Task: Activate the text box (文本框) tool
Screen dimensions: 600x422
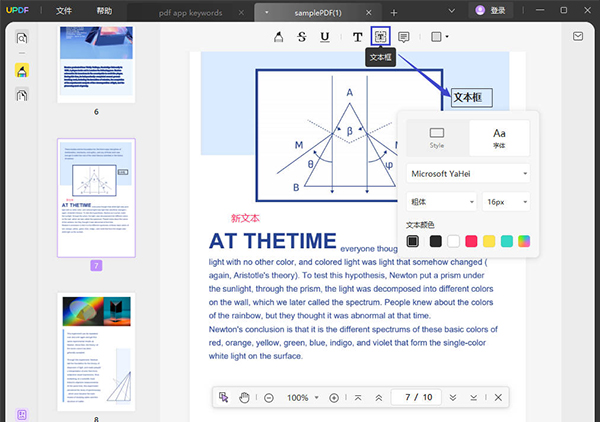Action: point(380,37)
